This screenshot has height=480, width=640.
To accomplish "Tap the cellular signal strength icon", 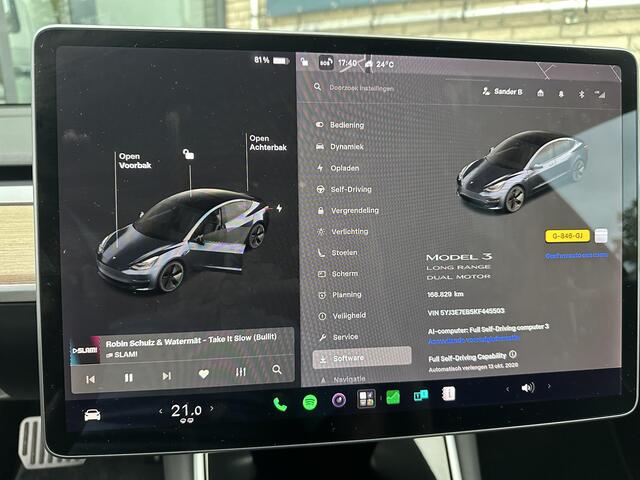I will [x=600, y=95].
